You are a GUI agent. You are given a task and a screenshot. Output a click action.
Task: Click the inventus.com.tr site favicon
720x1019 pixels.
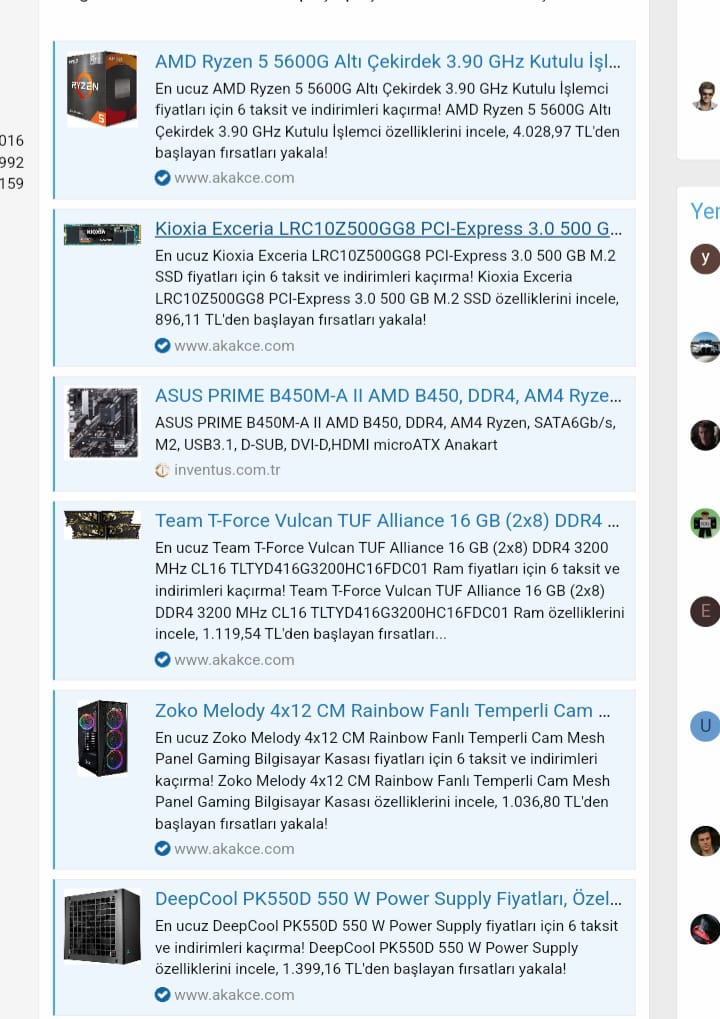coord(162,470)
